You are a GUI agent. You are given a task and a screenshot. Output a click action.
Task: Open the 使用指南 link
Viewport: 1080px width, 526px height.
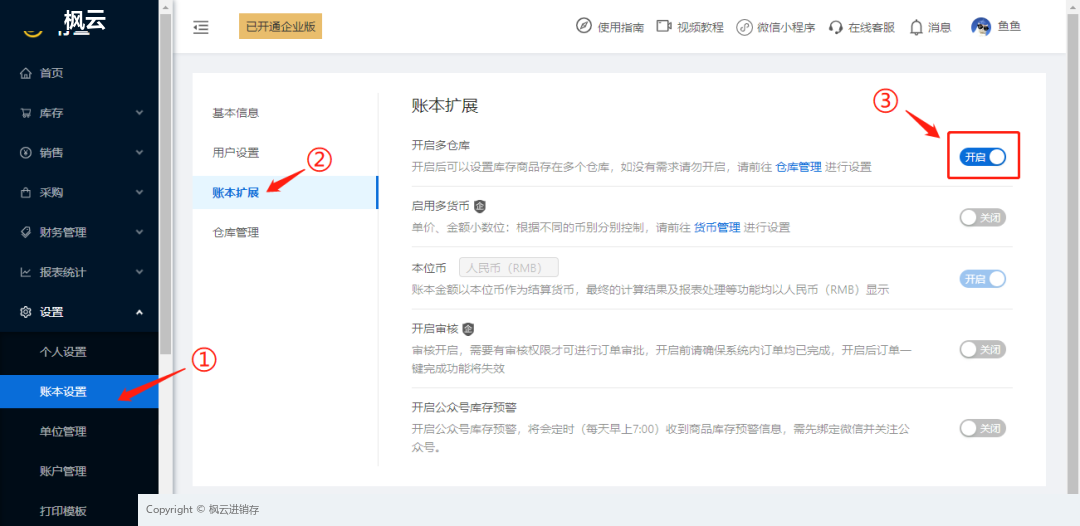click(x=621, y=28)
